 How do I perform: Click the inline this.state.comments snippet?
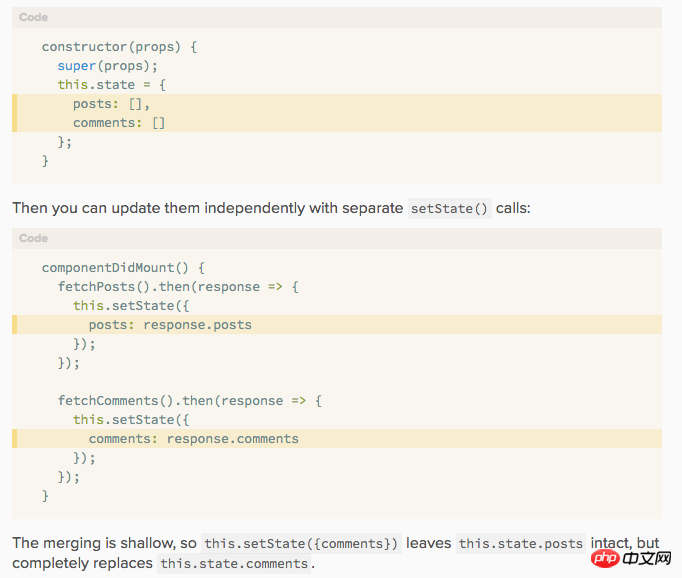point(234,564)
